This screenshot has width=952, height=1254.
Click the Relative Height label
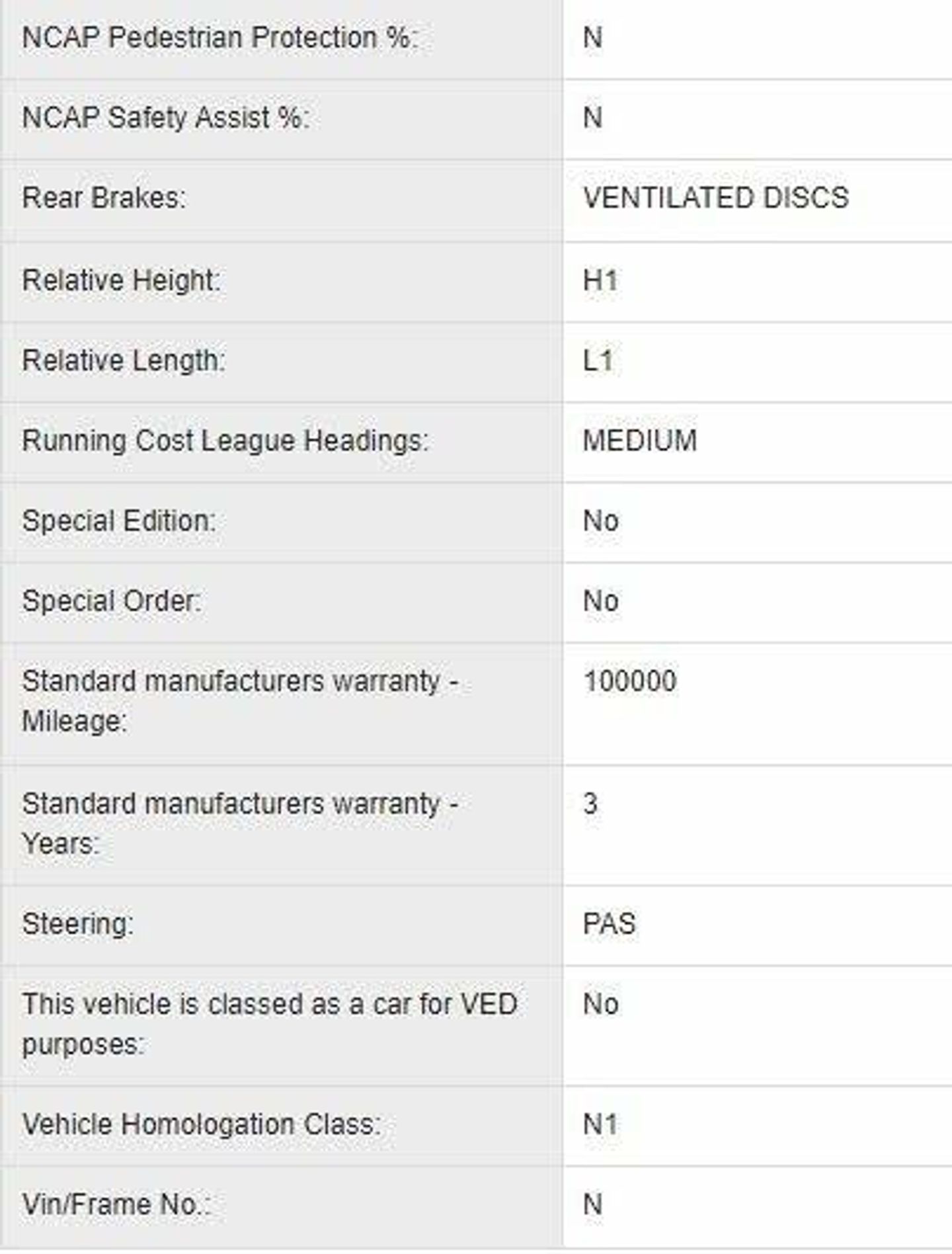pos(121,280)
